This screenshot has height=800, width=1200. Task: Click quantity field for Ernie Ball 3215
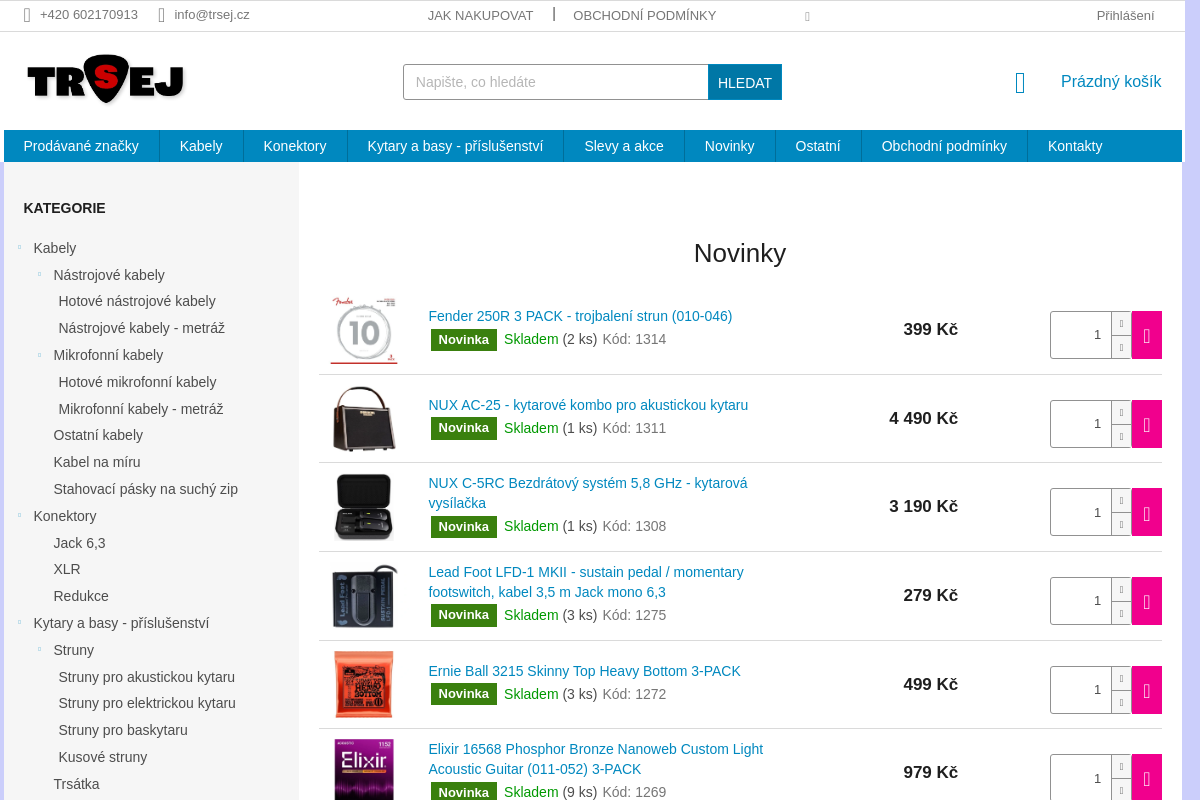point(1081,690)
